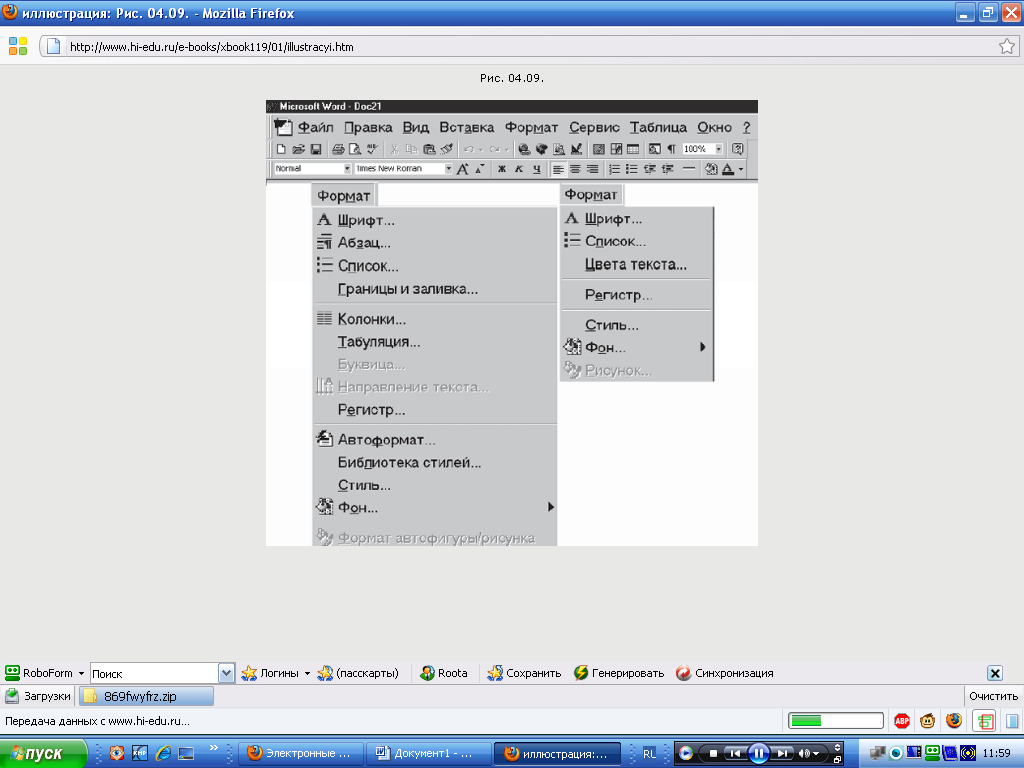This screenshot has height=768, width=1024.
Task: Toggle center alignment button
Action: coord(575,169)
